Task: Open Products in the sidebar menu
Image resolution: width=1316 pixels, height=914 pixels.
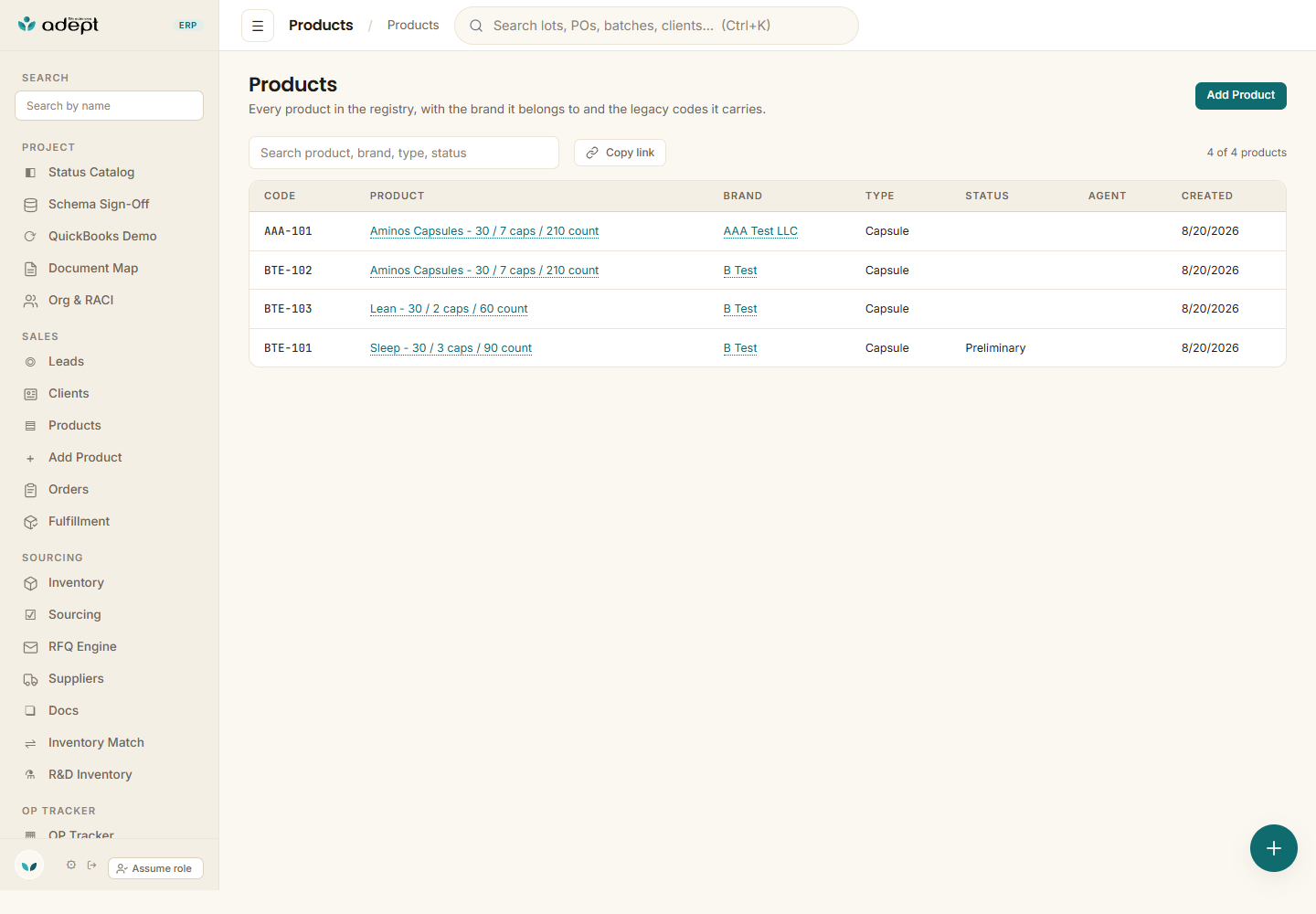Action: pyautogui.click(x=75, y=426)
